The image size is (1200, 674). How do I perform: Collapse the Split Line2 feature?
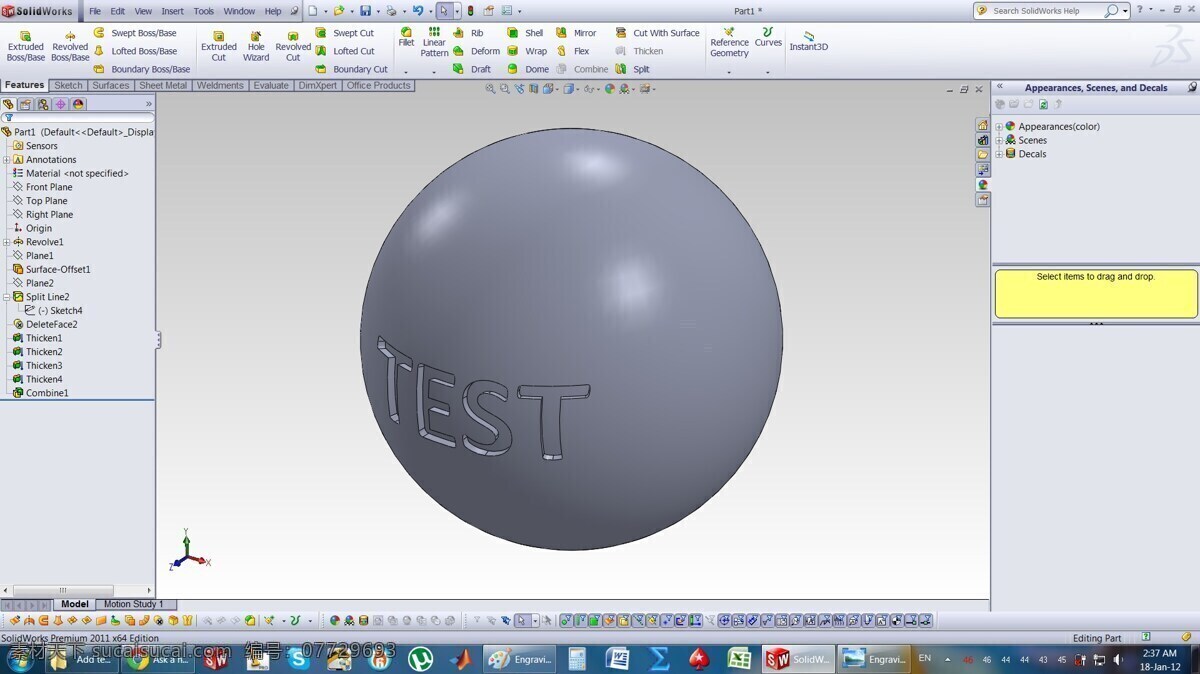pos(7,297)
